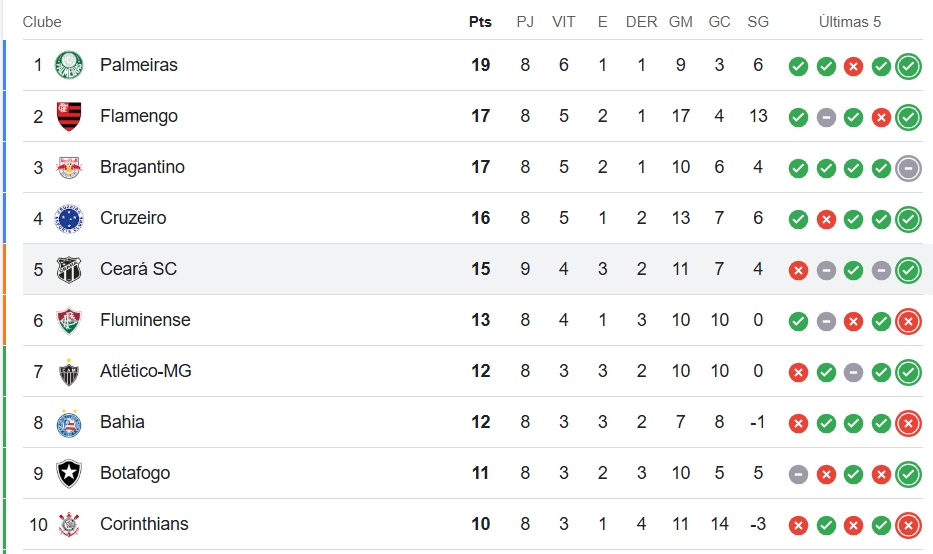Click Fluminense's latest loss result icon
Screen dimensions: 933x554
click(x=909, y=321)
